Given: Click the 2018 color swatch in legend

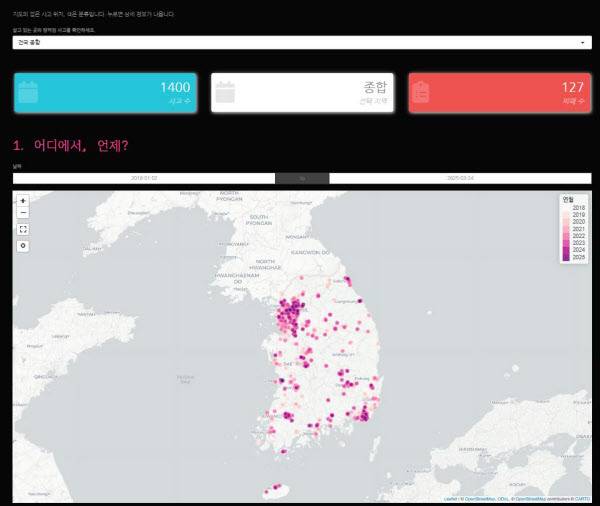Looking at the screenshot, I should [x=566, y=208].
